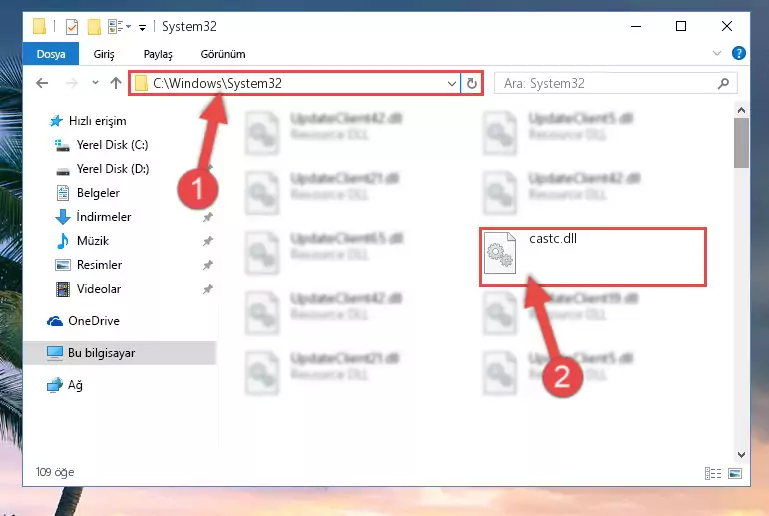Switch to the Giriş ribbon tab
This screenshot has height=516, width=769.
pos(104,54)
